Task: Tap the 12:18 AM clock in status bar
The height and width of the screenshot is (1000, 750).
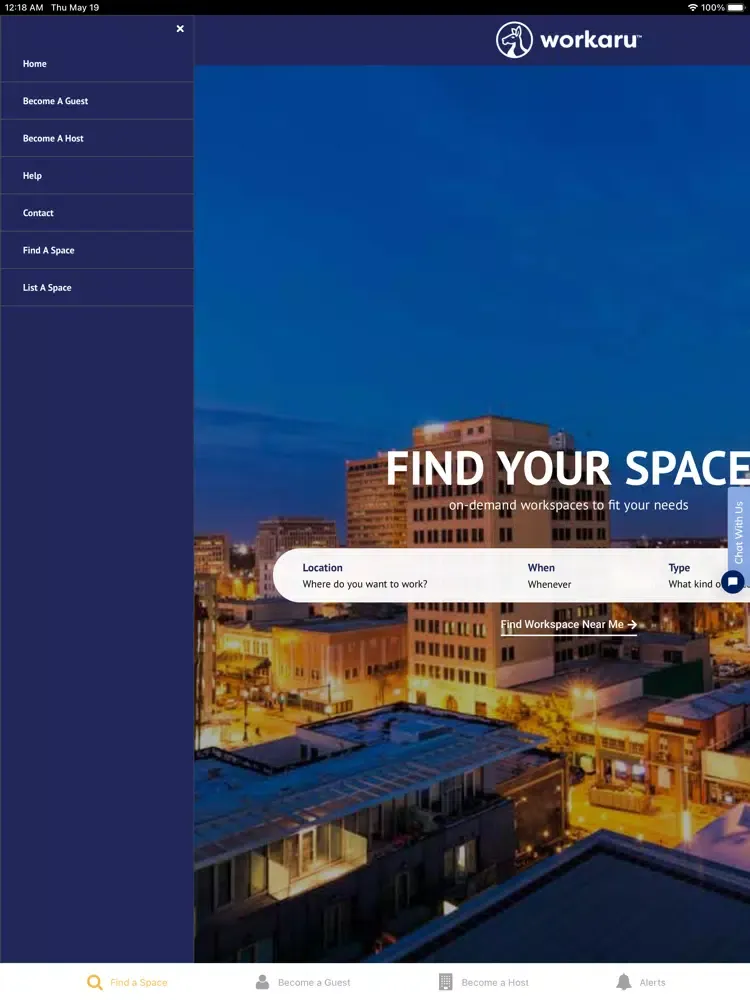Action: click(x=24, y=8)
